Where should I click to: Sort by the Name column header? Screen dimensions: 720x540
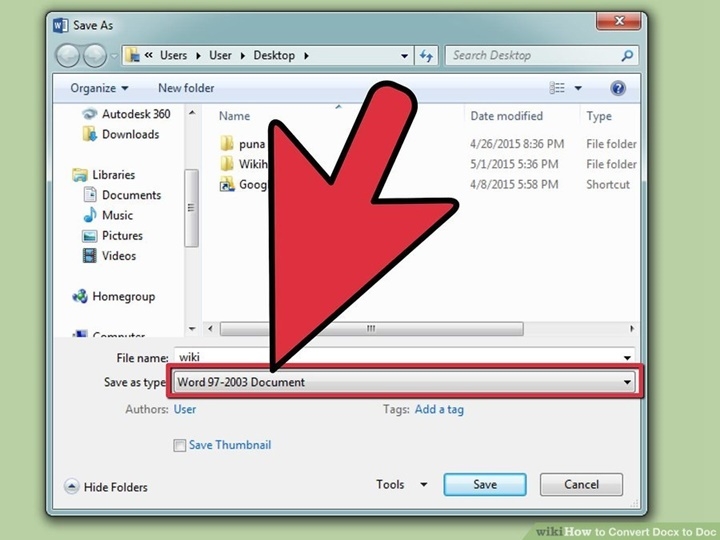[234, 116]
